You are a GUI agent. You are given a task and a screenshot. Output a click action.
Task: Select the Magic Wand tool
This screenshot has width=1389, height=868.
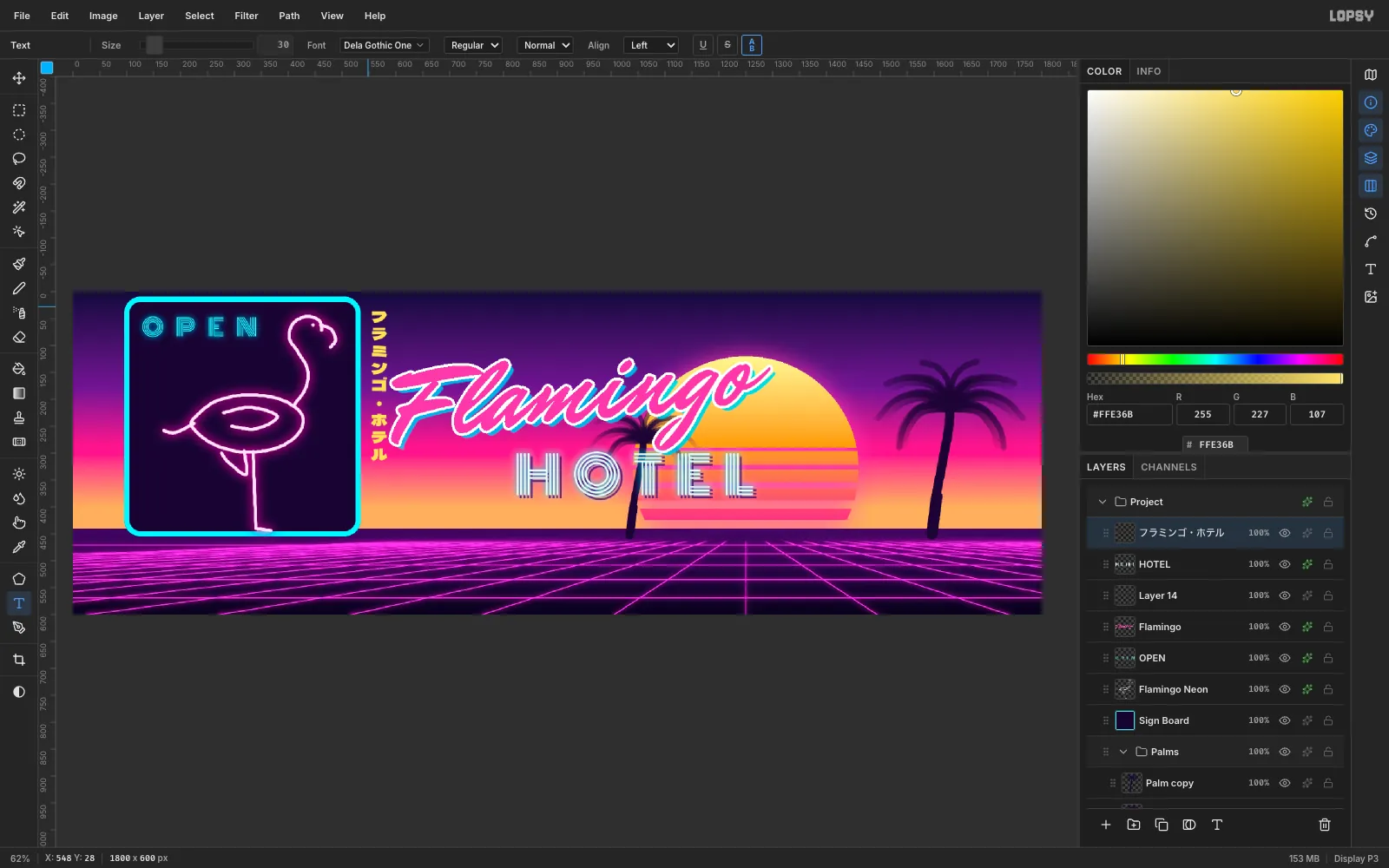[x=19, y=207]
